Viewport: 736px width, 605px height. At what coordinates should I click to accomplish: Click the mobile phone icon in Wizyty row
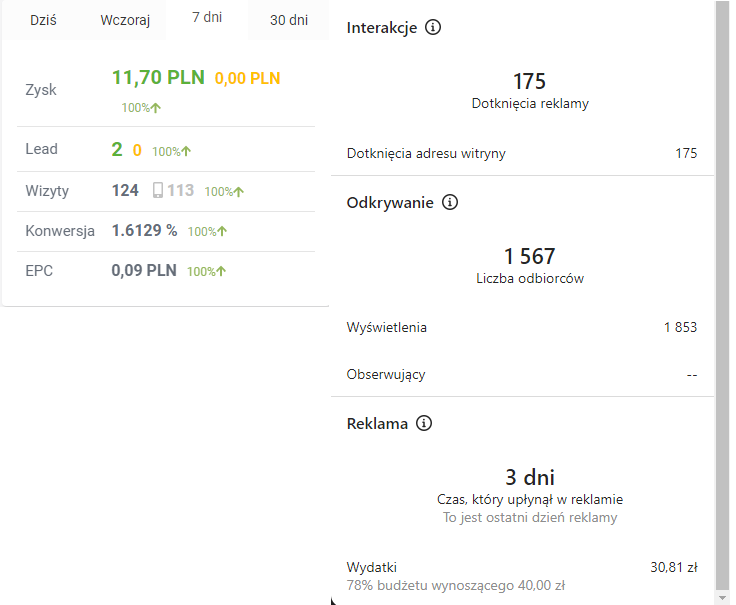click(158, 190)
